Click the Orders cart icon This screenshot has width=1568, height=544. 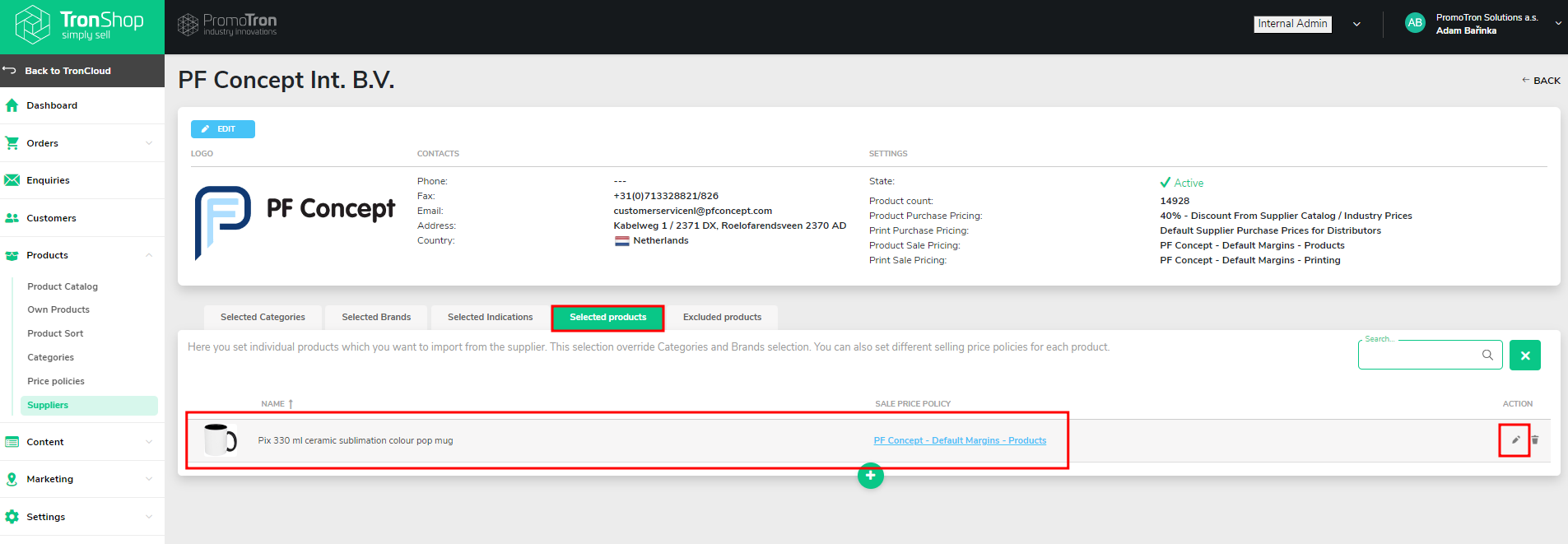pyautogui.click(x=12, y=143)
